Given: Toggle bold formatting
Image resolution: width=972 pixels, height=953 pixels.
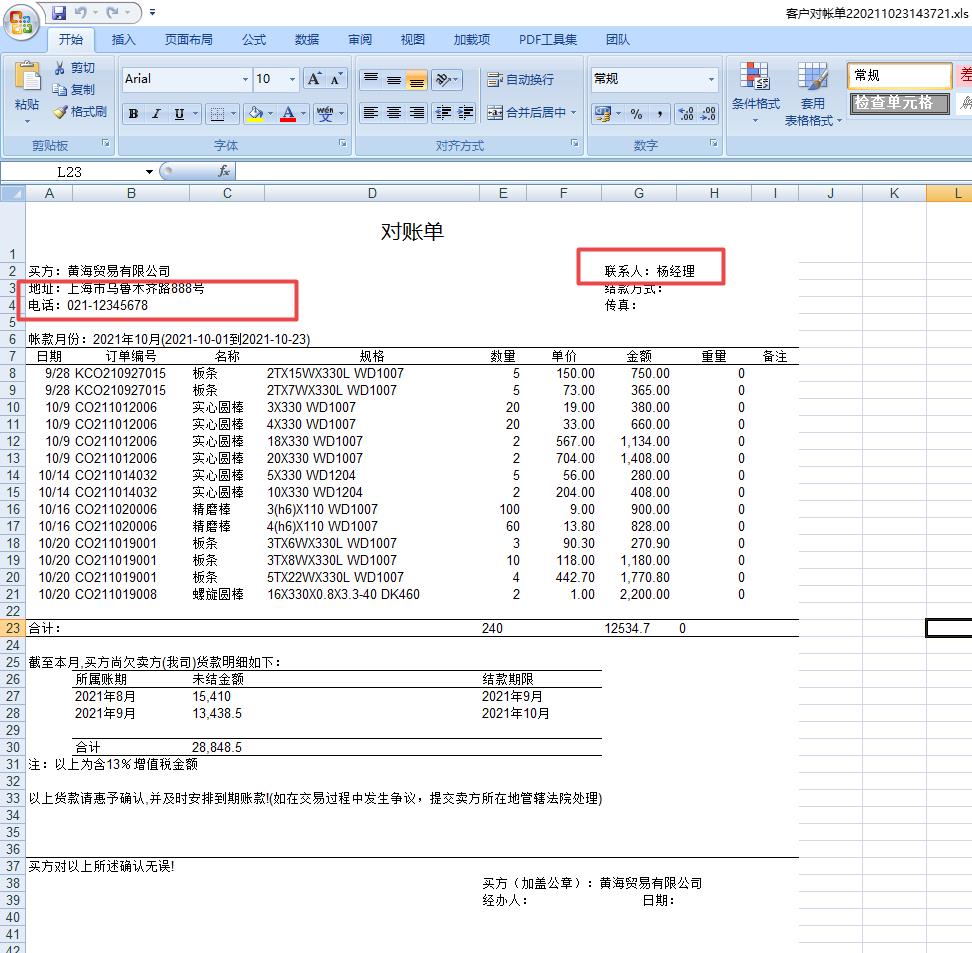Looking at the screenshot, I should point(133,114).
